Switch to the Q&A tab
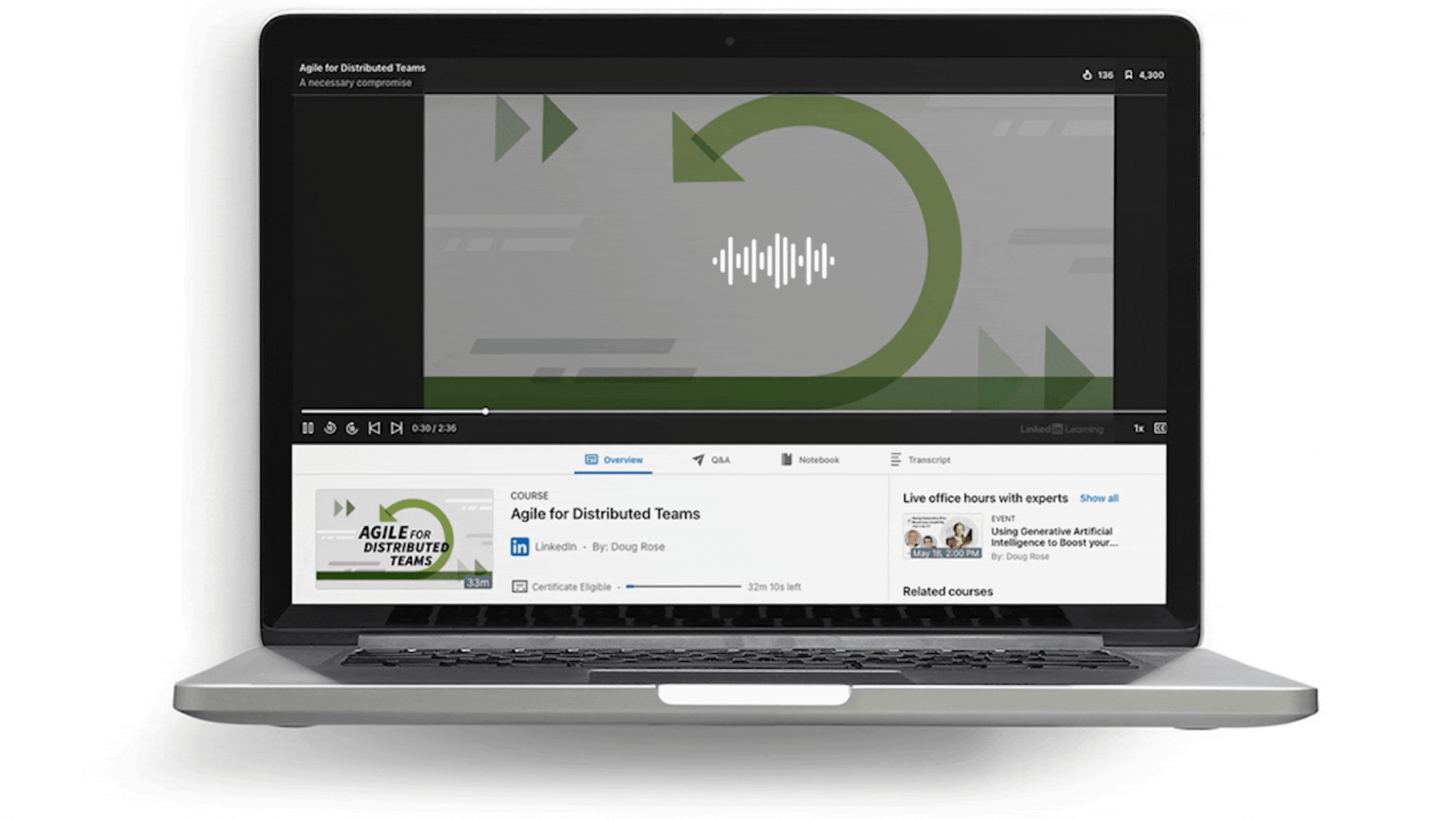 pos(711,460)
